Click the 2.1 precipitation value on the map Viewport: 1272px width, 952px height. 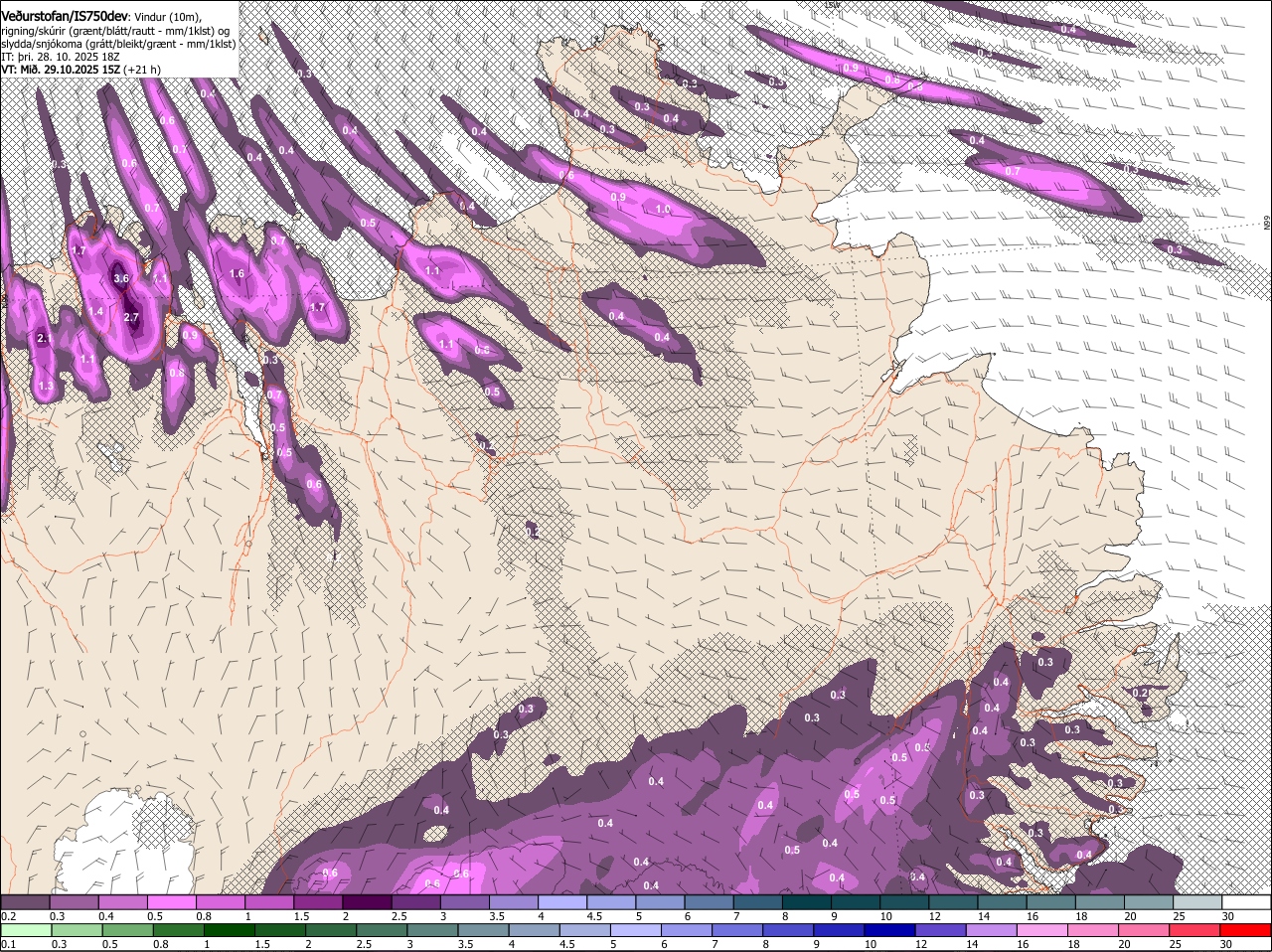point(44,339)
